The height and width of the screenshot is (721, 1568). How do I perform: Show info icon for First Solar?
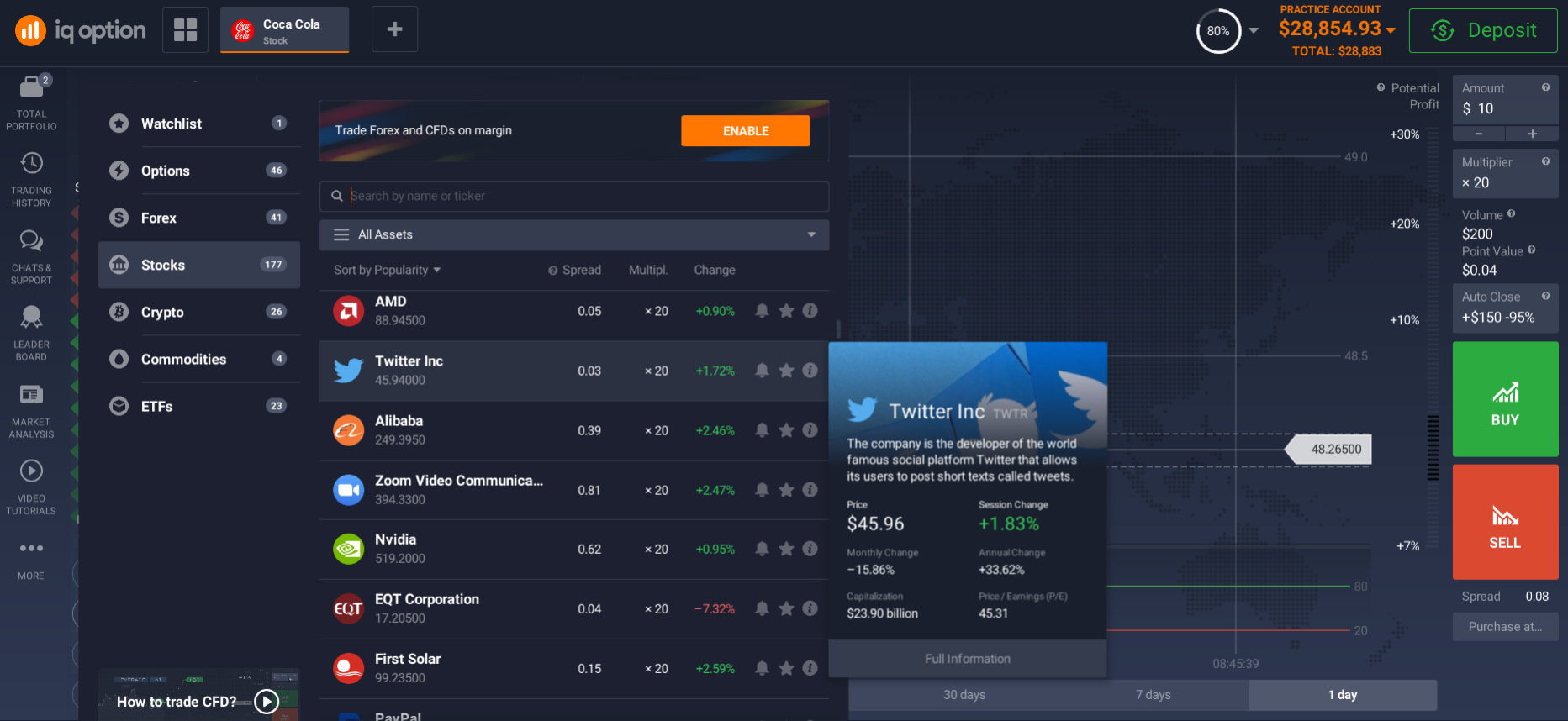810,668
